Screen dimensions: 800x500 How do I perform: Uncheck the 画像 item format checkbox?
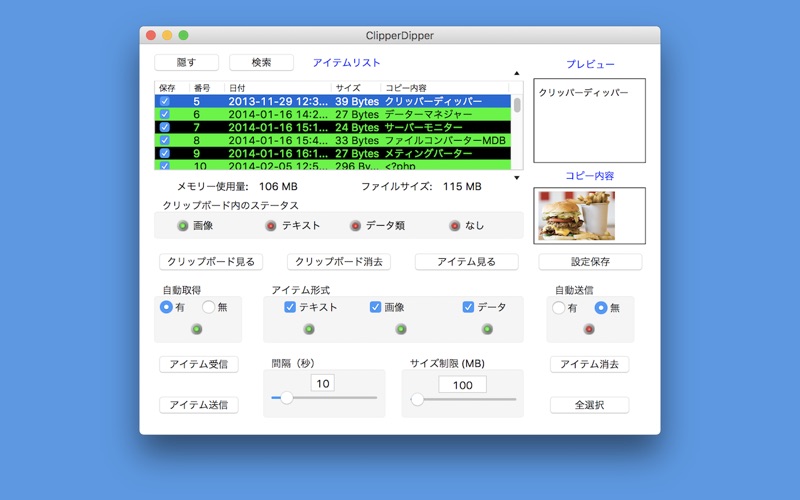pyautogui.click(x=375, y=307)
